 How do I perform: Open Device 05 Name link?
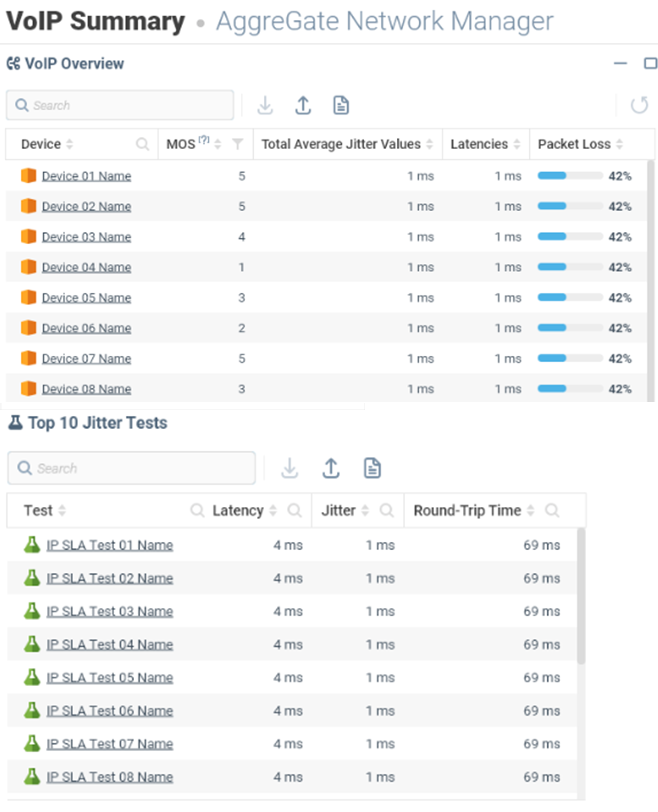pyautogui.click(x=86, y=298)
